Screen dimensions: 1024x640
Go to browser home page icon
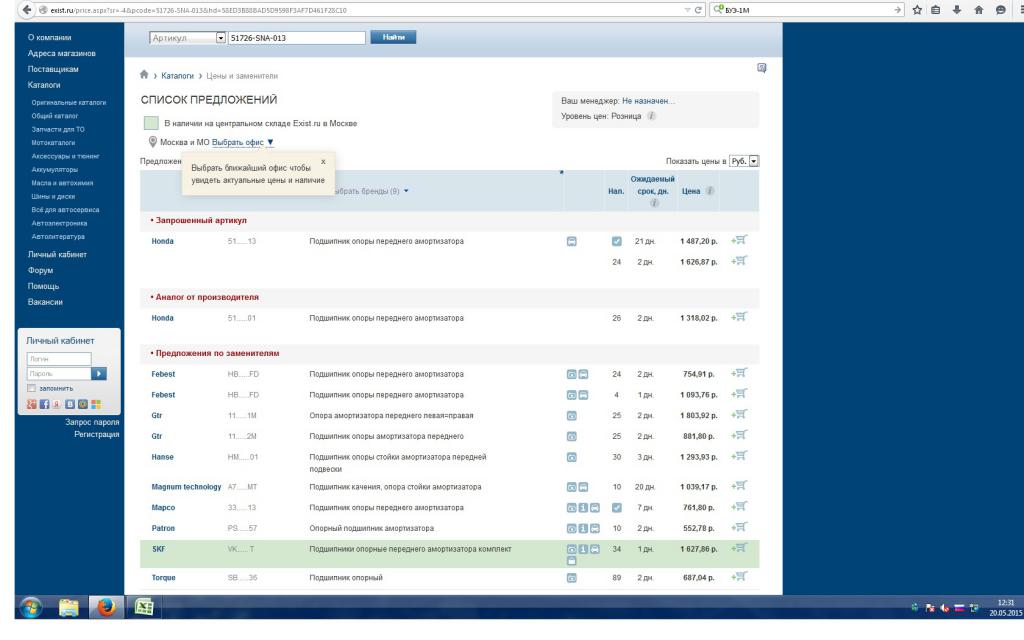978,10
